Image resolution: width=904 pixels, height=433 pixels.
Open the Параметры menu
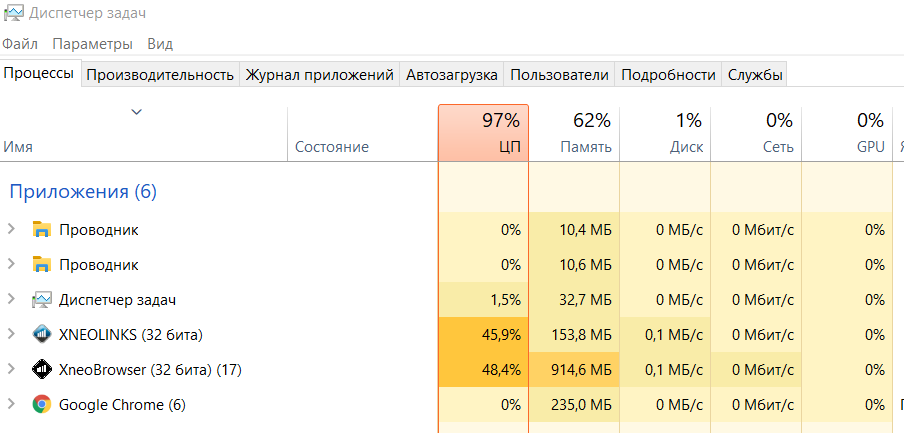pos(92,44)
